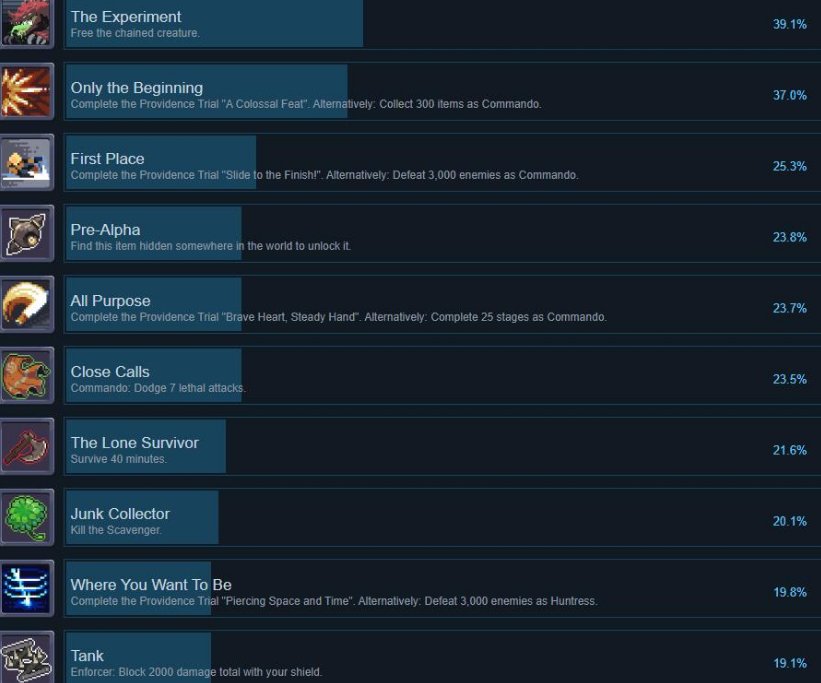Click the 39.1% completion percentage
Image resolution: width=821 pixels, height=683 pixels.
tap(790, 24)
